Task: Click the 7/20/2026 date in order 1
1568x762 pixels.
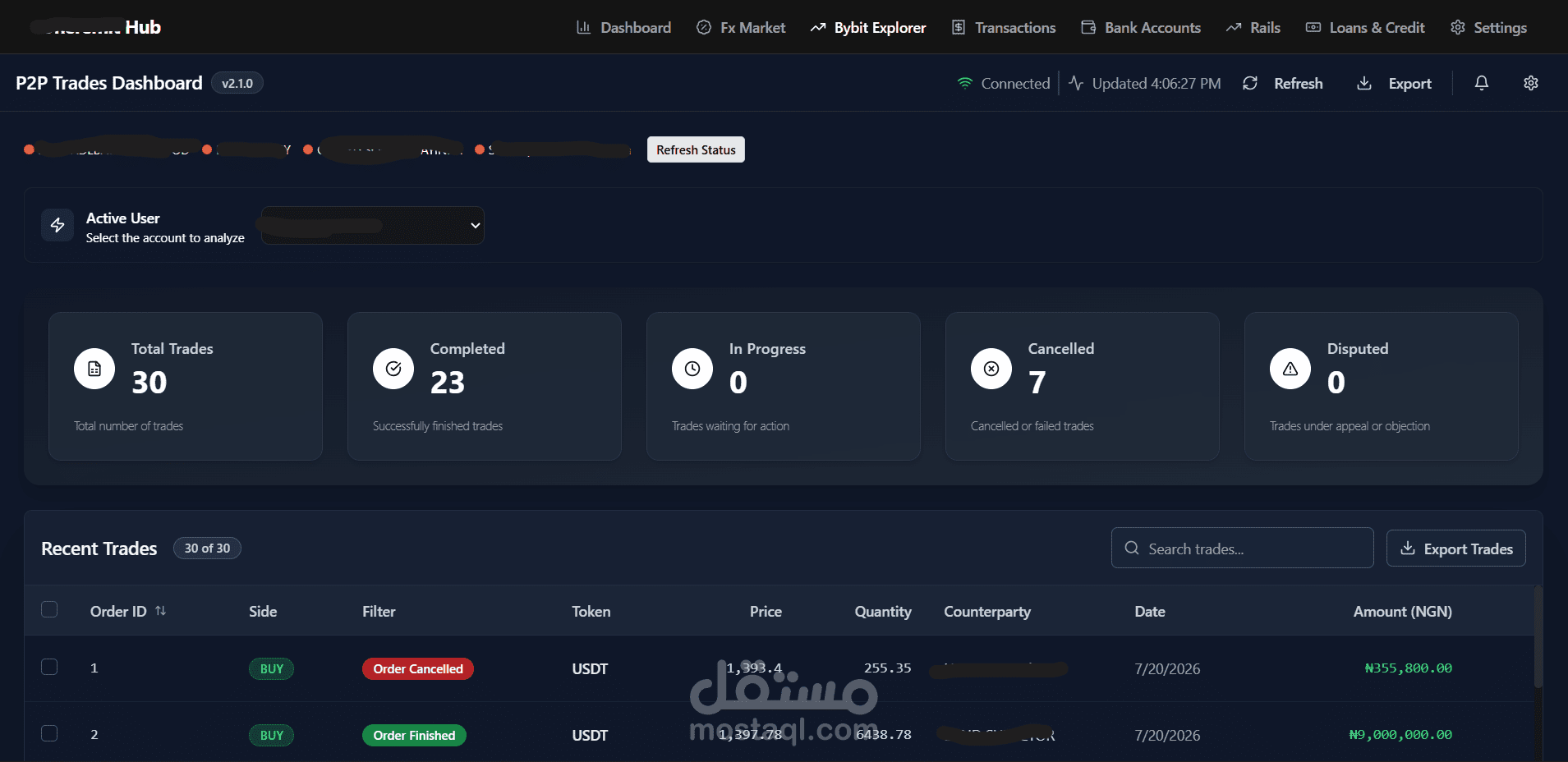Action: [1167, 668]
